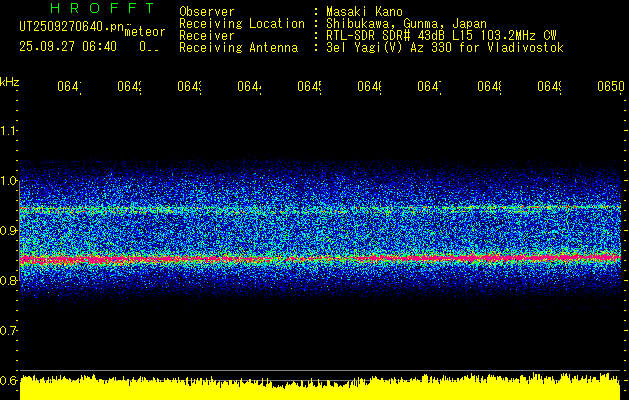Screen dimensions: 629x400
Task: Click the 3el Yagi(V) Az 330 antenna text
Action: (x=445, y=48)
